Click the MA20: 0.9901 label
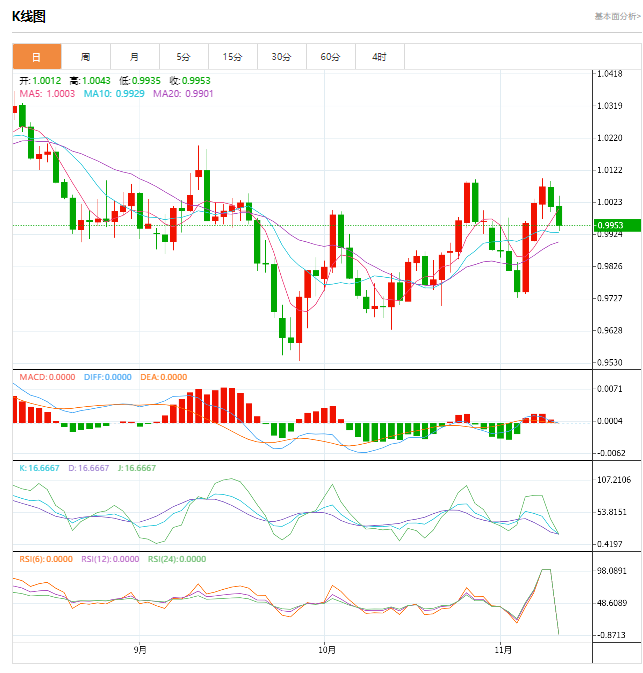This screenshot has height=673, width=643. click(x=183, y=94)
